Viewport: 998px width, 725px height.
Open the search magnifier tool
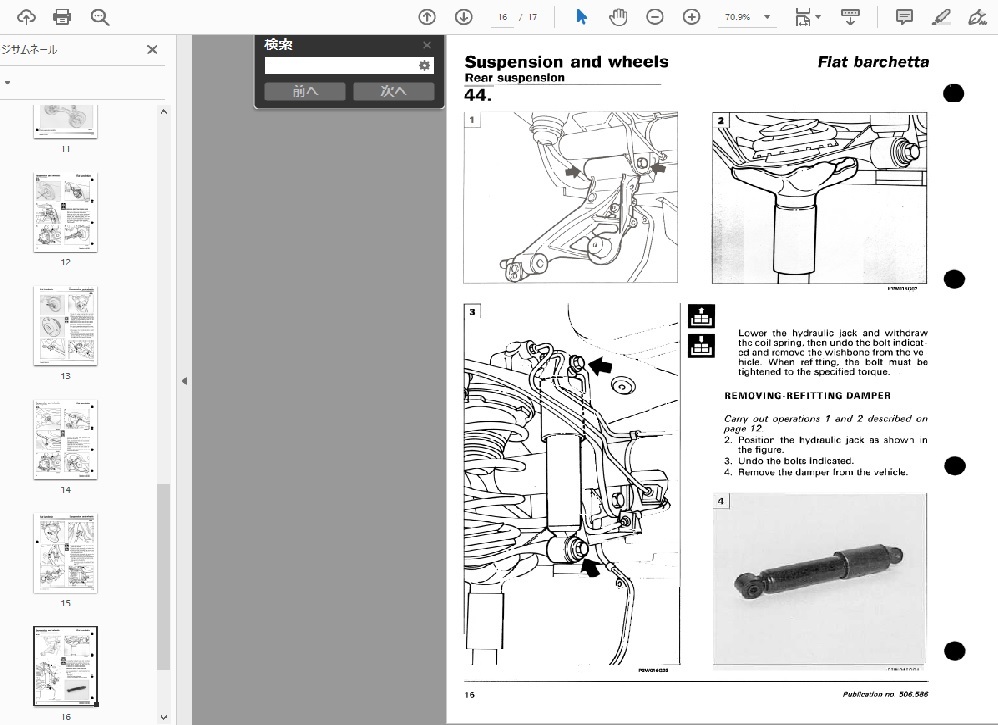100,17
